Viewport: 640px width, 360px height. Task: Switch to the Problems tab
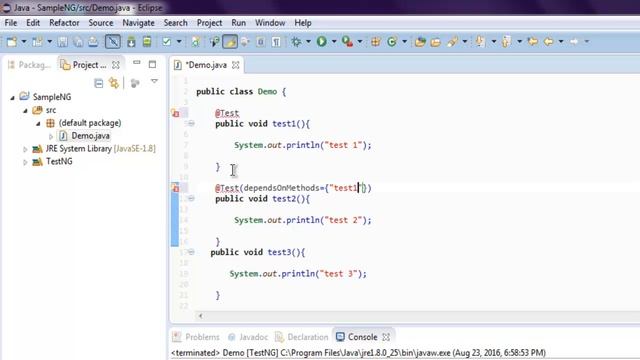tap(197, 337)
